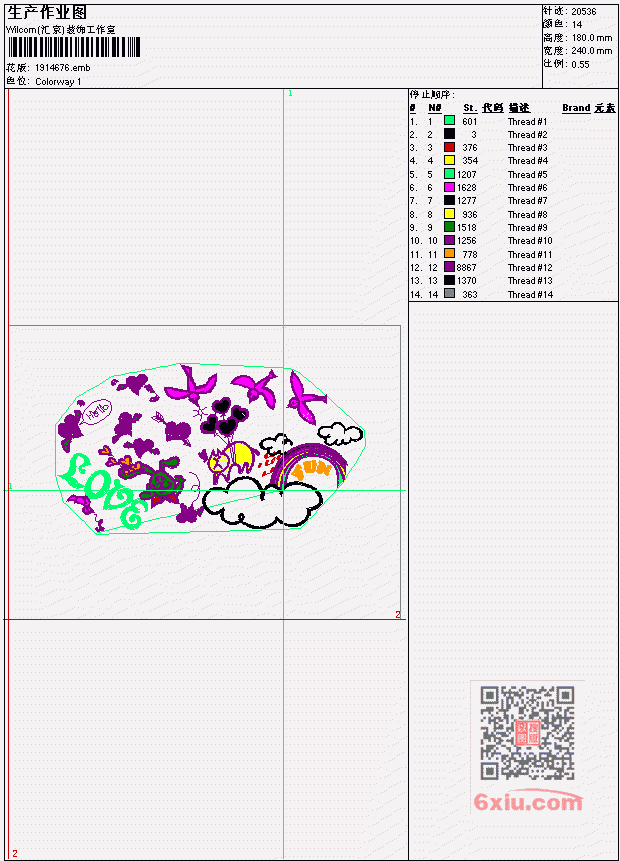Click the green LOVE lettering in the design
Viewport: 620px width, 861px height.
pos(103,490)
